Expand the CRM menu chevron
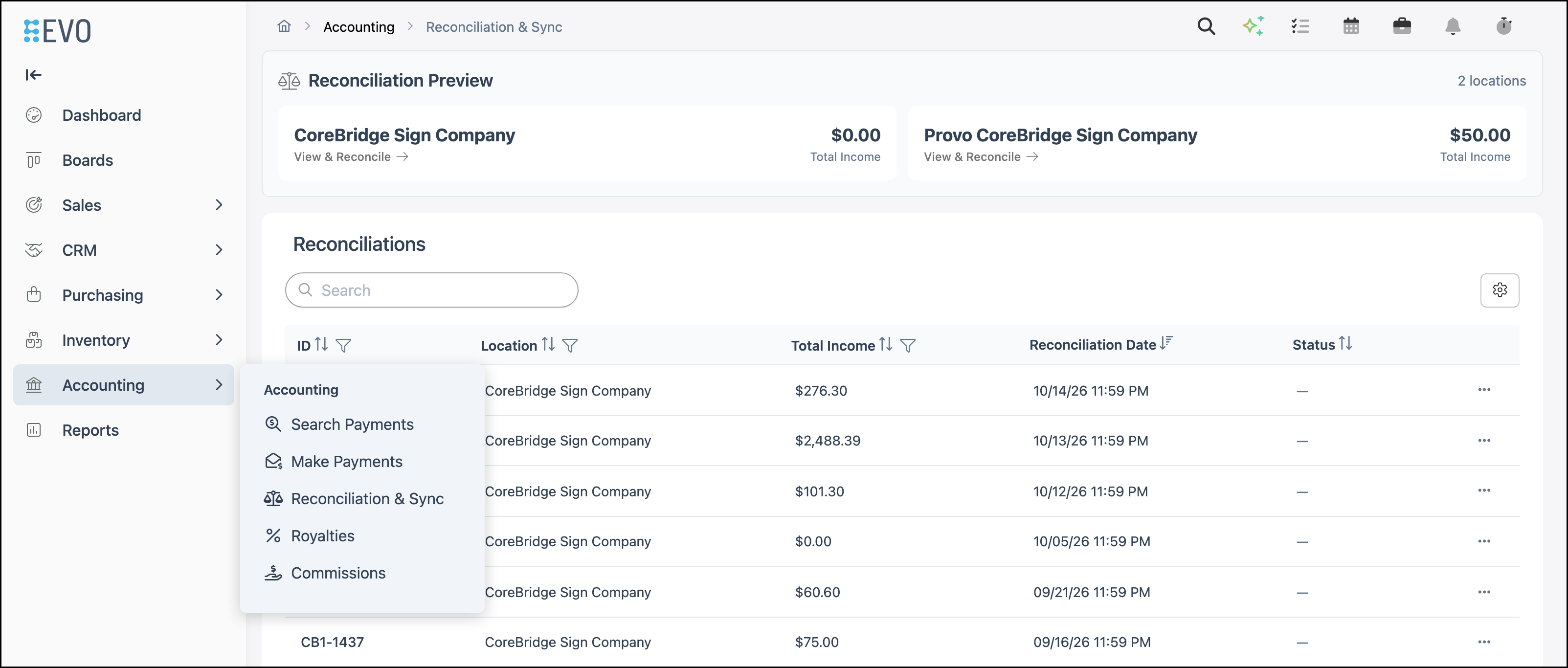This screenshot has height=668, width=1568. coord(219,250)
